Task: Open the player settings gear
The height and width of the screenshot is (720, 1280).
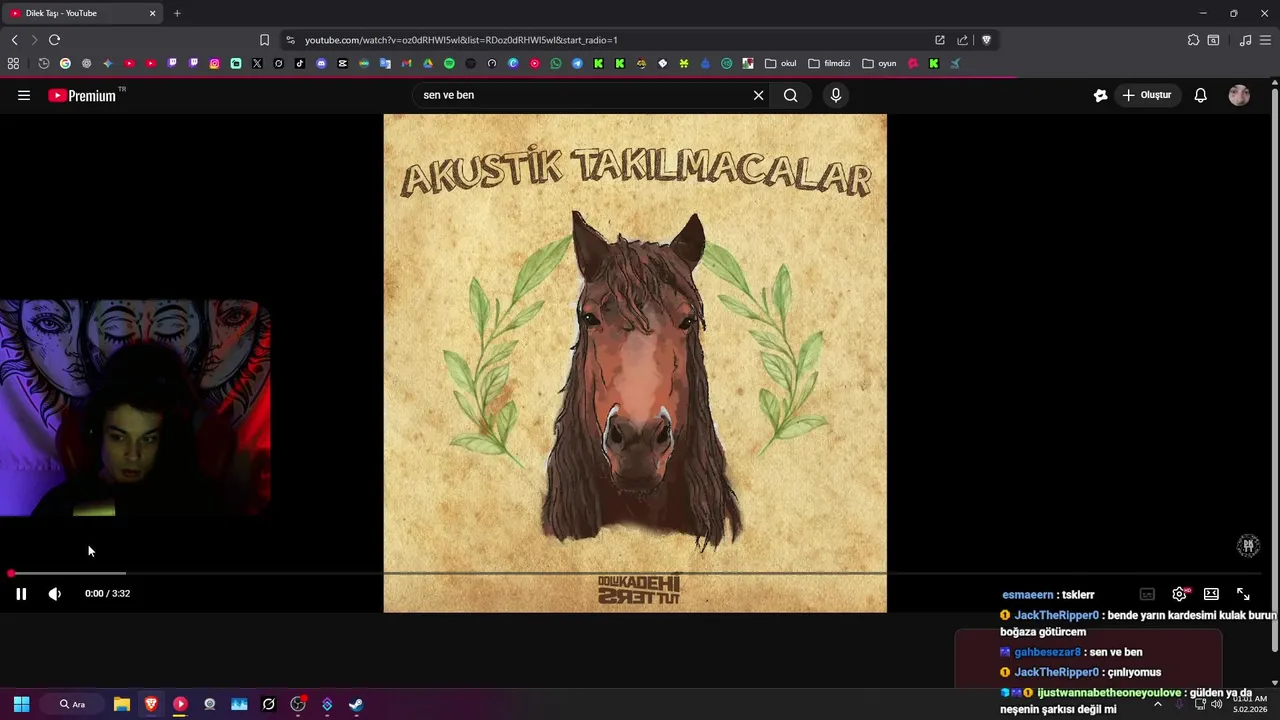Action: coord(1180,594)
